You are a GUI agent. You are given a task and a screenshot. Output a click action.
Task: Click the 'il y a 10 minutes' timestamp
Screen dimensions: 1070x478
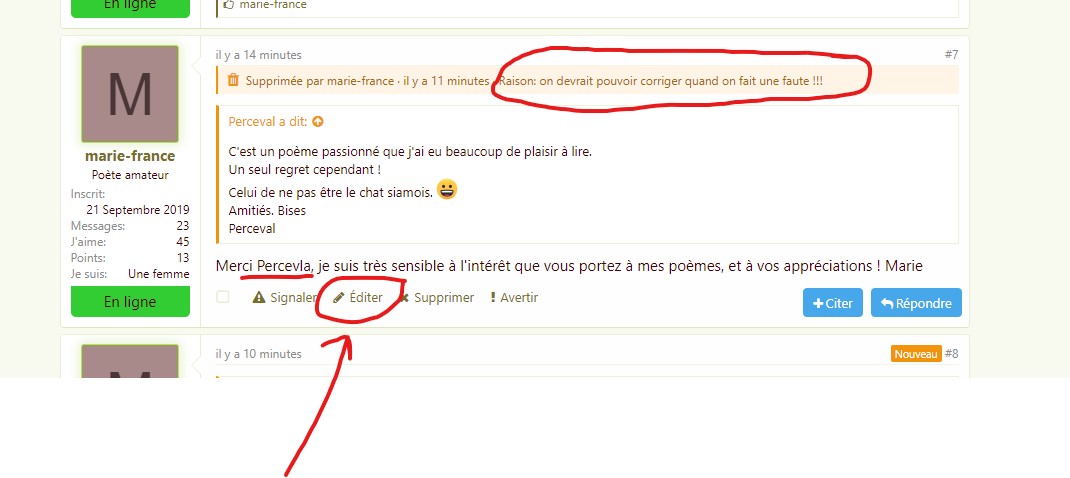pyautogui.click(x=259, y=354)
